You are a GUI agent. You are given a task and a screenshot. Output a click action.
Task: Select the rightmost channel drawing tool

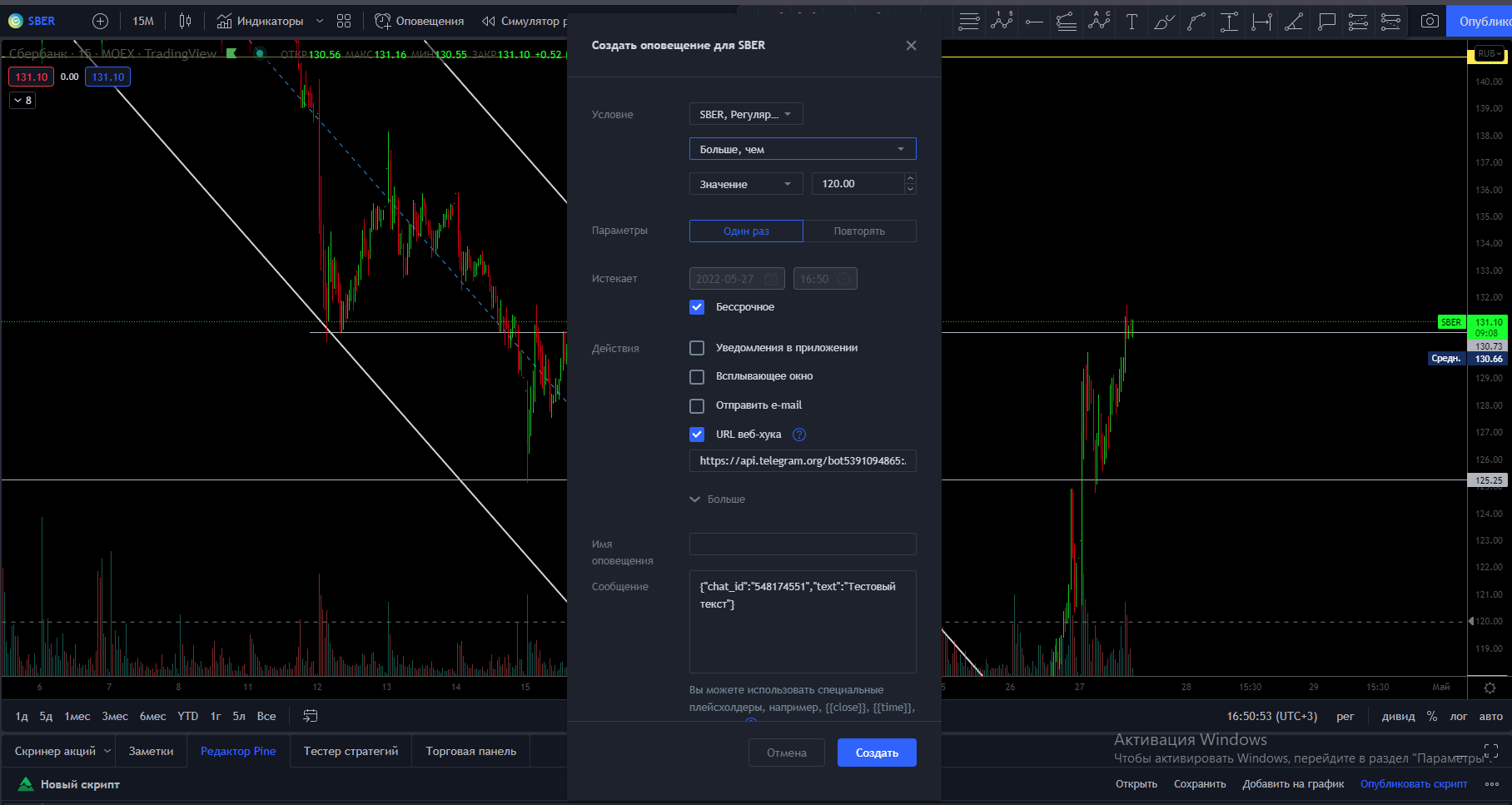coord(1390,22)
